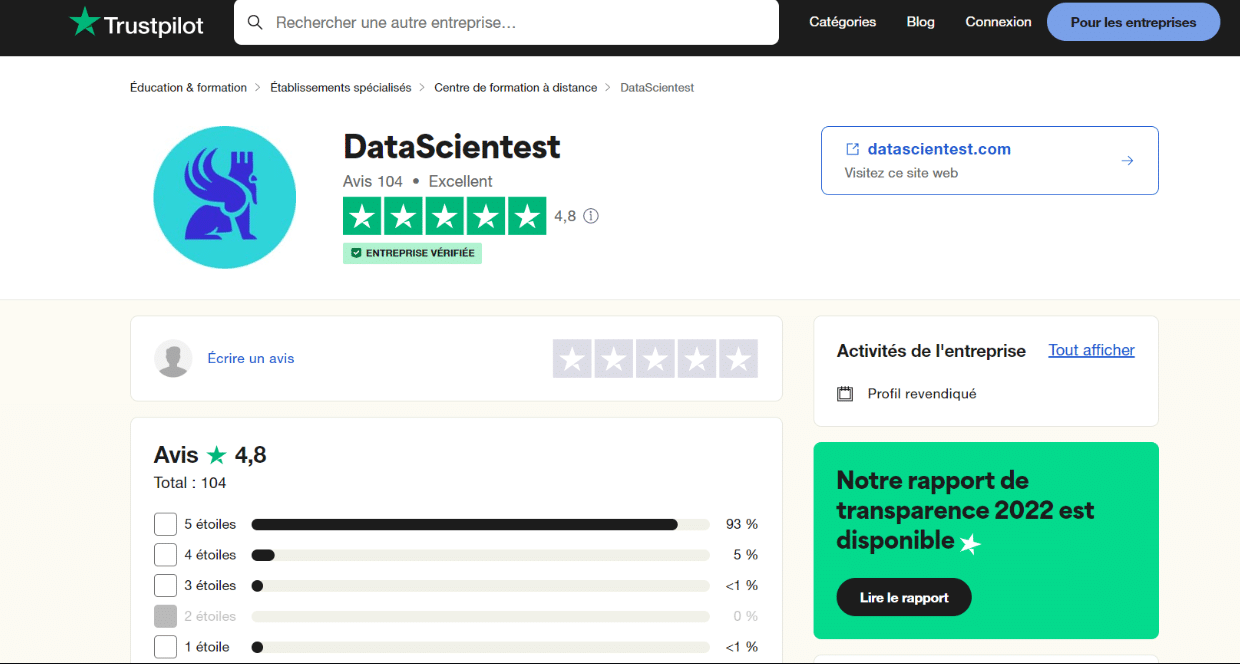Check the 4 étoiles filter checkbox
The height and width of the screenshot is (664, 1240).
click(165, 555)
